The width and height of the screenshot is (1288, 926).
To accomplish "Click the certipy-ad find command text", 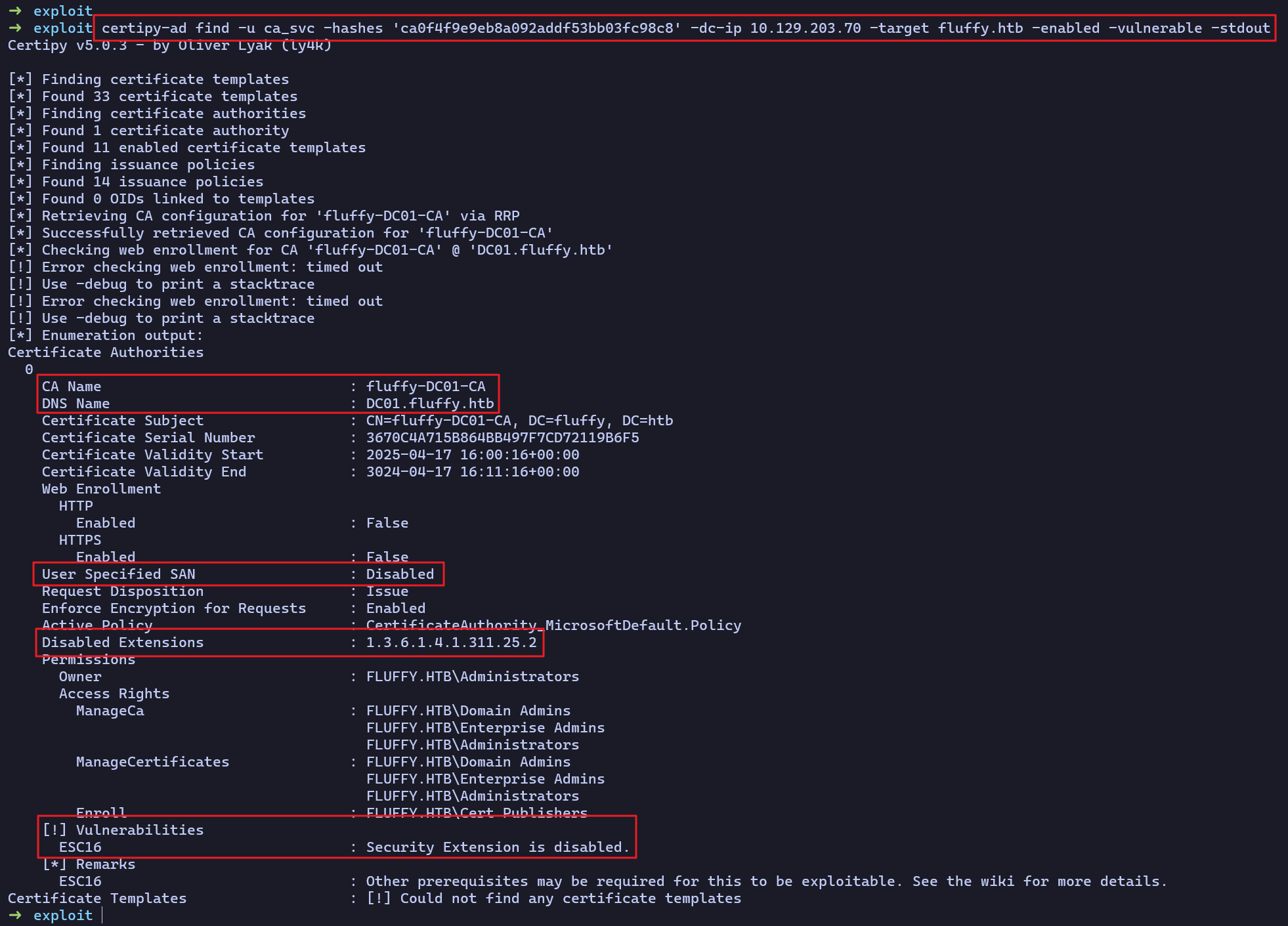I will (x=165, y=28).
